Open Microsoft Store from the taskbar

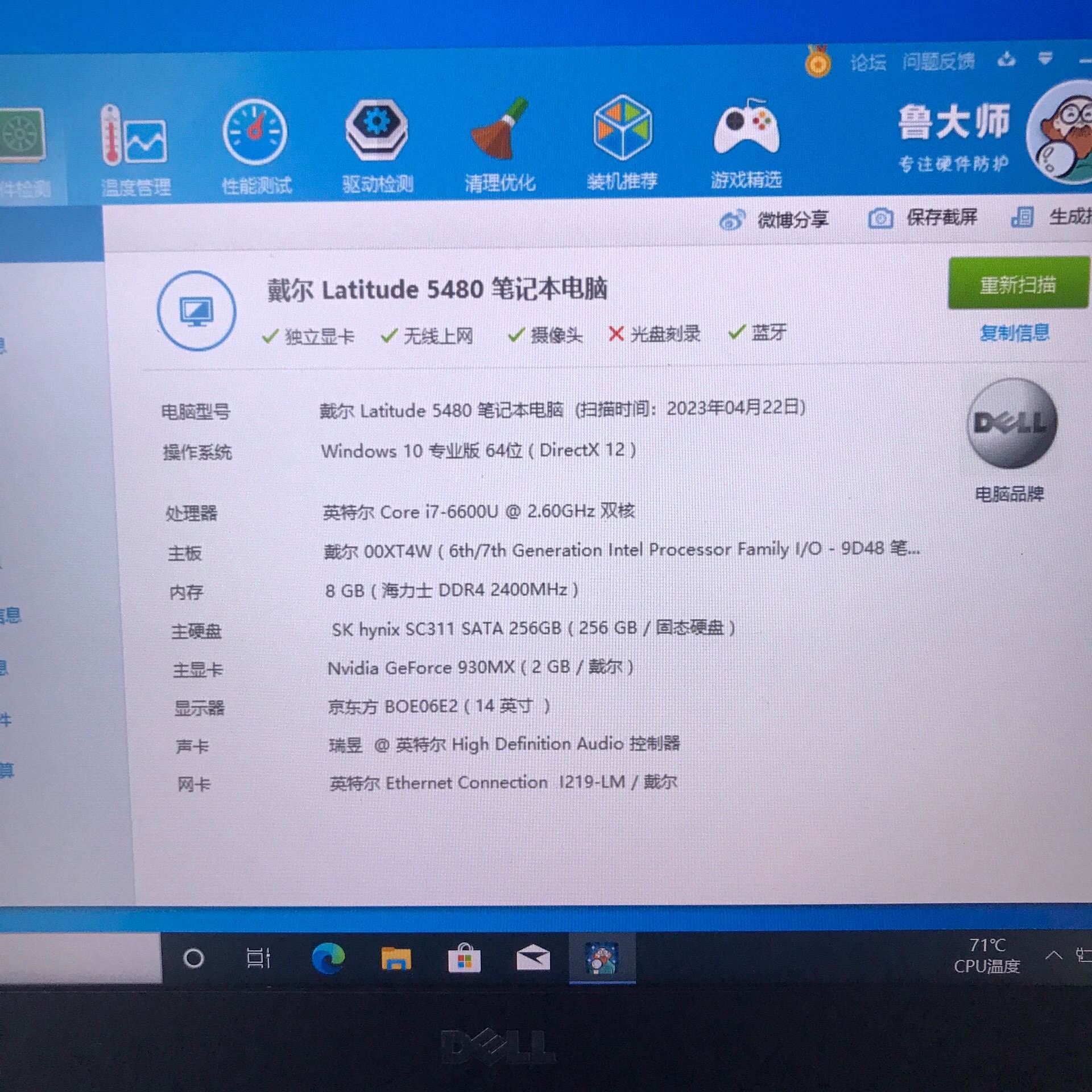pos(465,958)
